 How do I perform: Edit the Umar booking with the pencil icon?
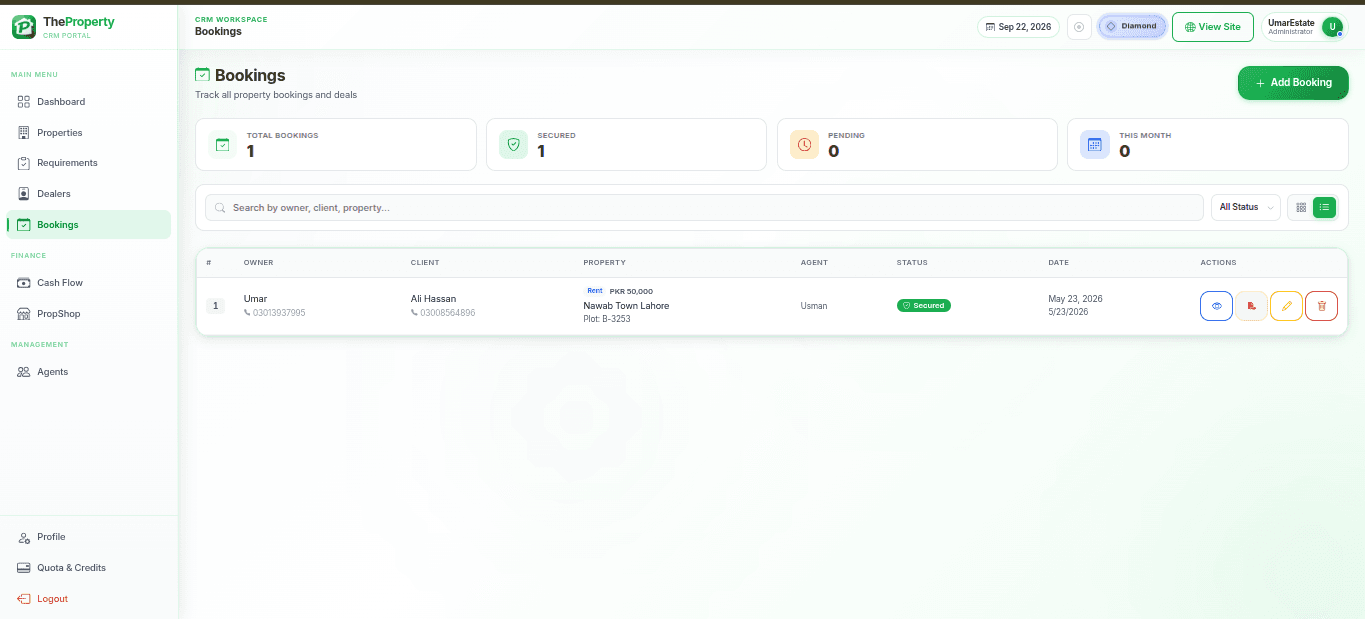pos(1286,306)
